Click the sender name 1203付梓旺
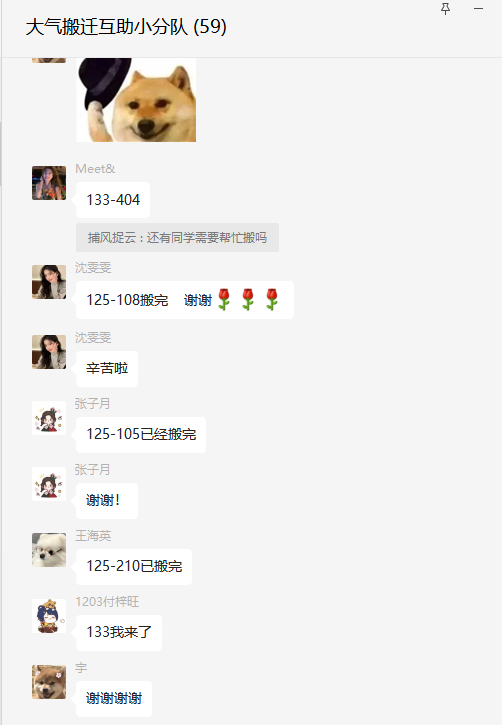 [107, 602]
